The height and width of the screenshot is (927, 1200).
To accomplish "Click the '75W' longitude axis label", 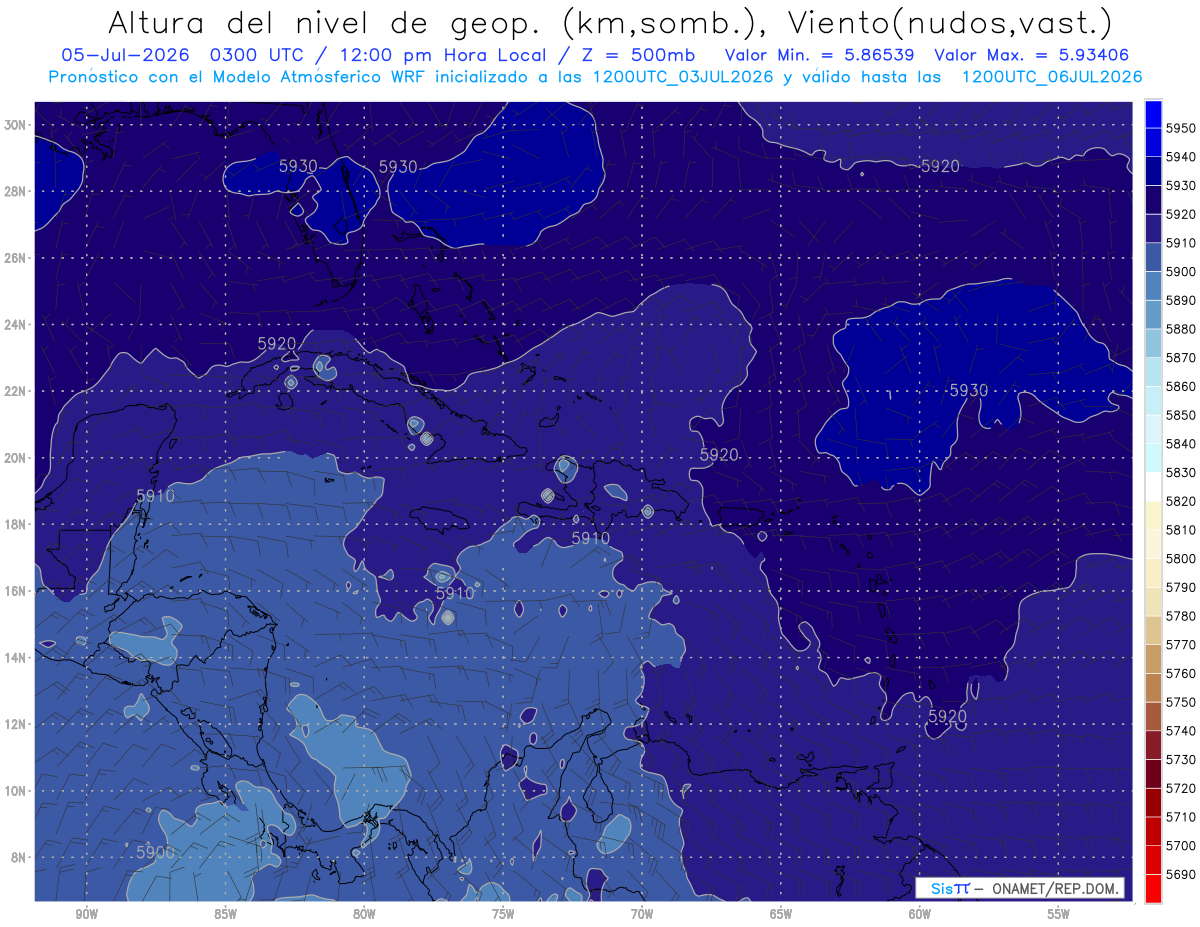I will tap(503, 914).
